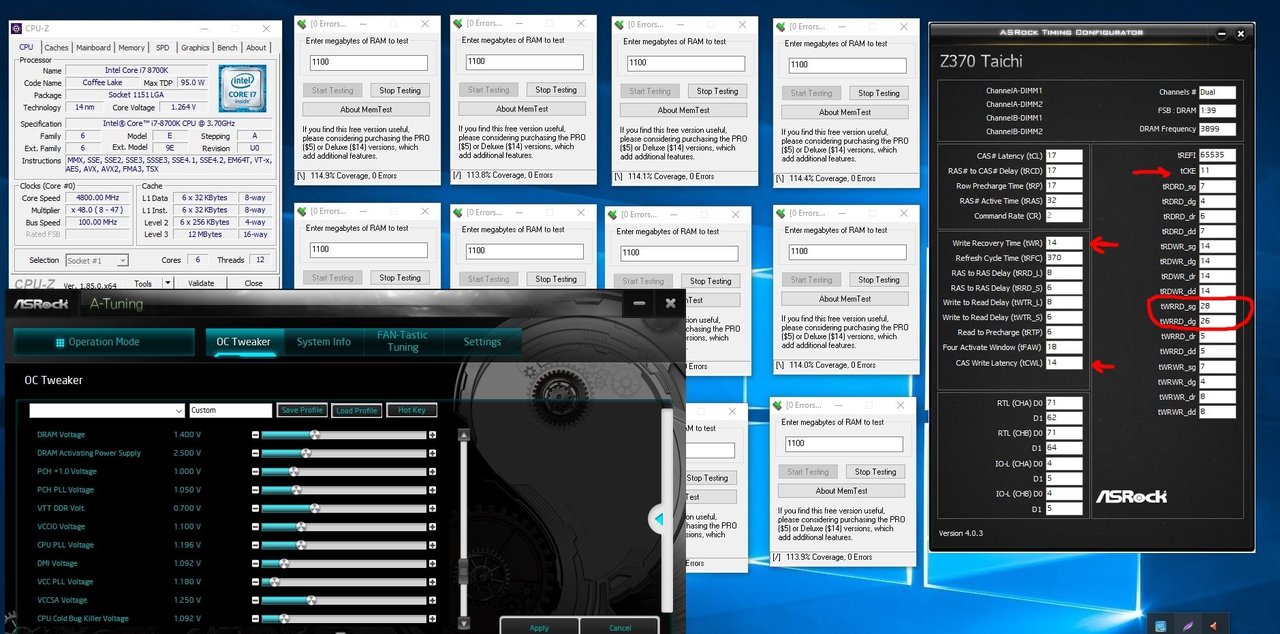
Task: Open the OC Tweaker profile dropdown
Action: (x=179, y=410)
